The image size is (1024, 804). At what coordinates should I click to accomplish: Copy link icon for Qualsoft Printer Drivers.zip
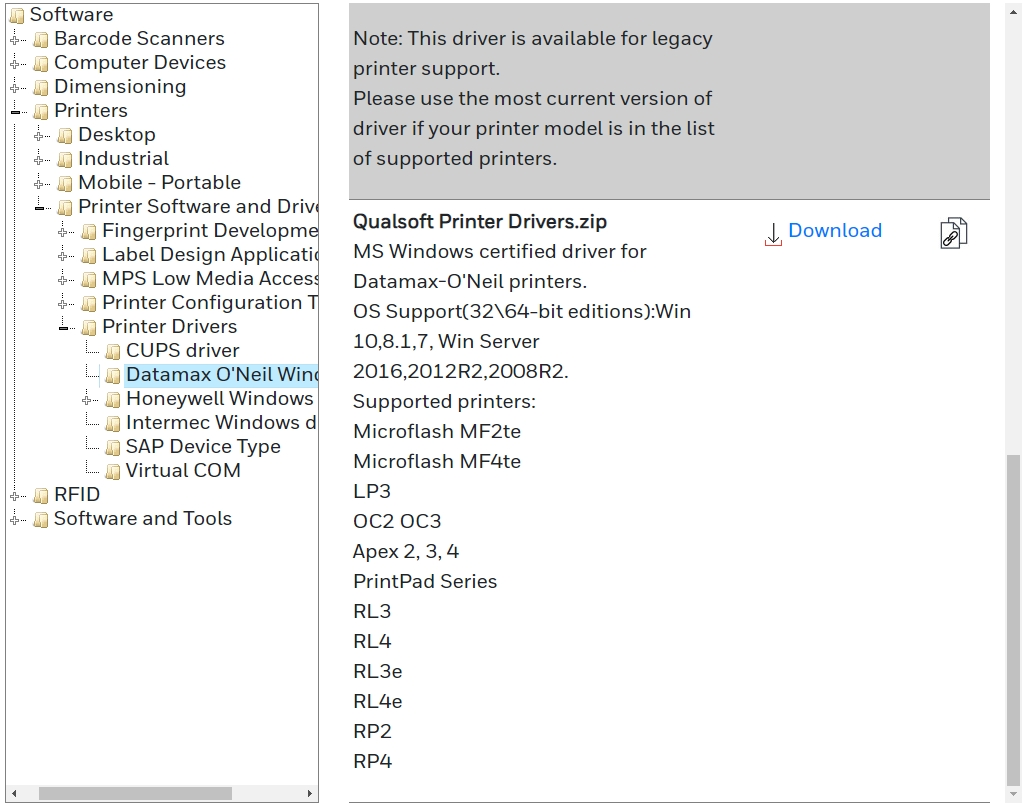click(x=953, y=233)
